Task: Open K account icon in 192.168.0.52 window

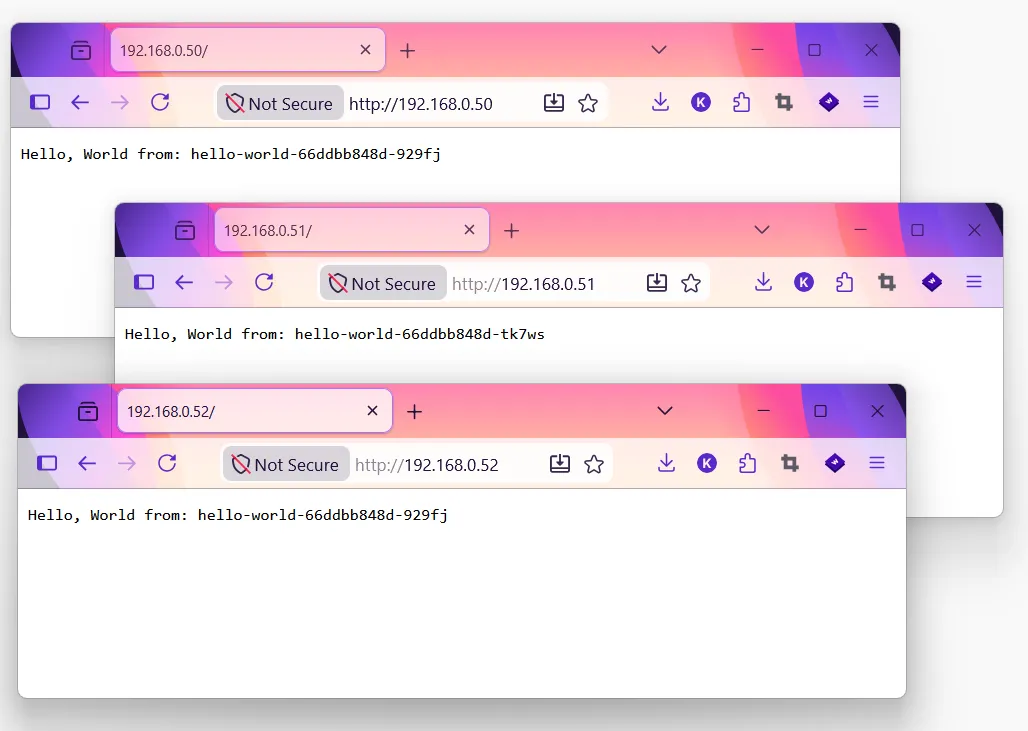Action: coord(707,464)
